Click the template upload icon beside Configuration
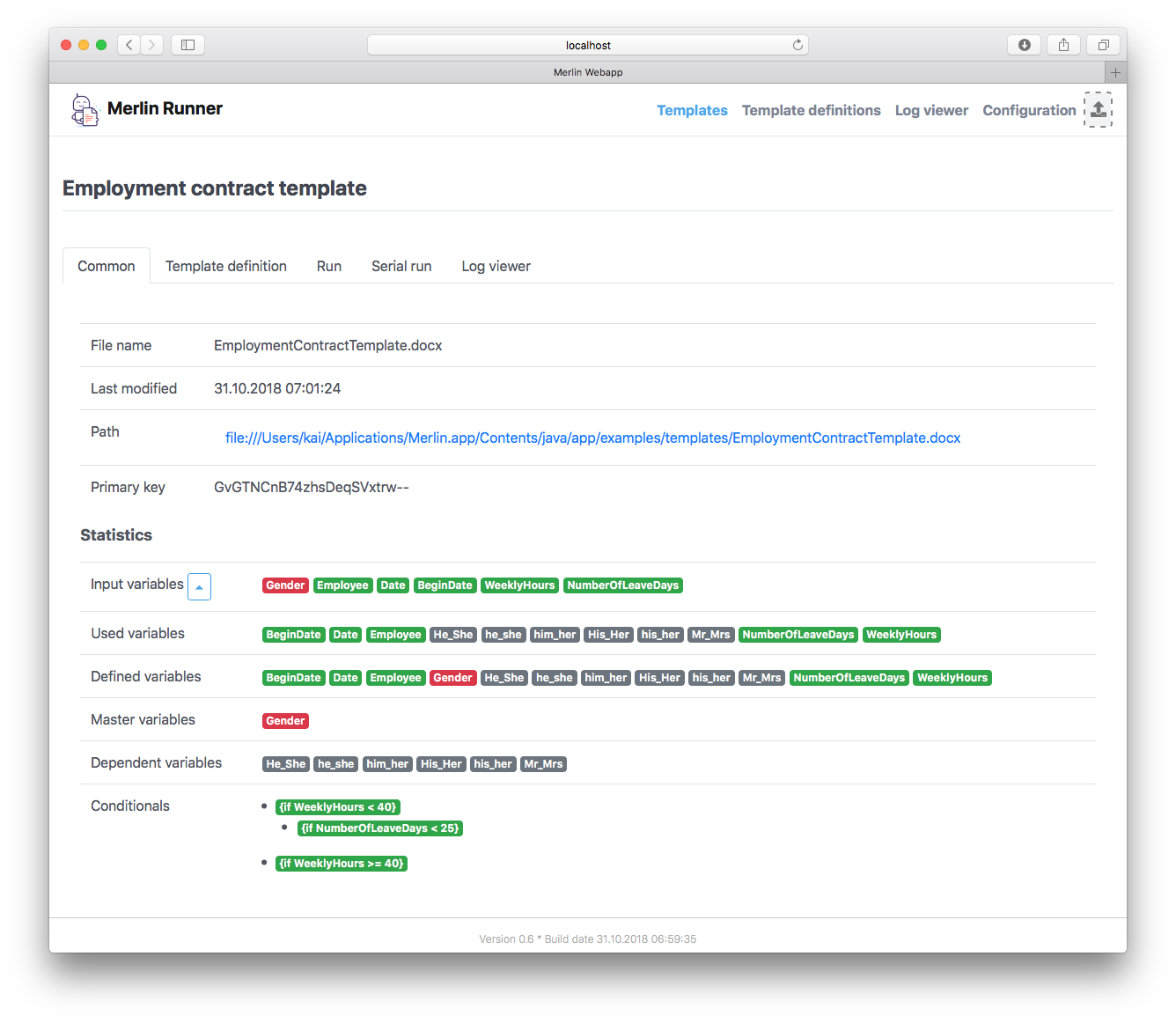The width and height of the screenshot is (1176, 1023). click(1098, 109)
